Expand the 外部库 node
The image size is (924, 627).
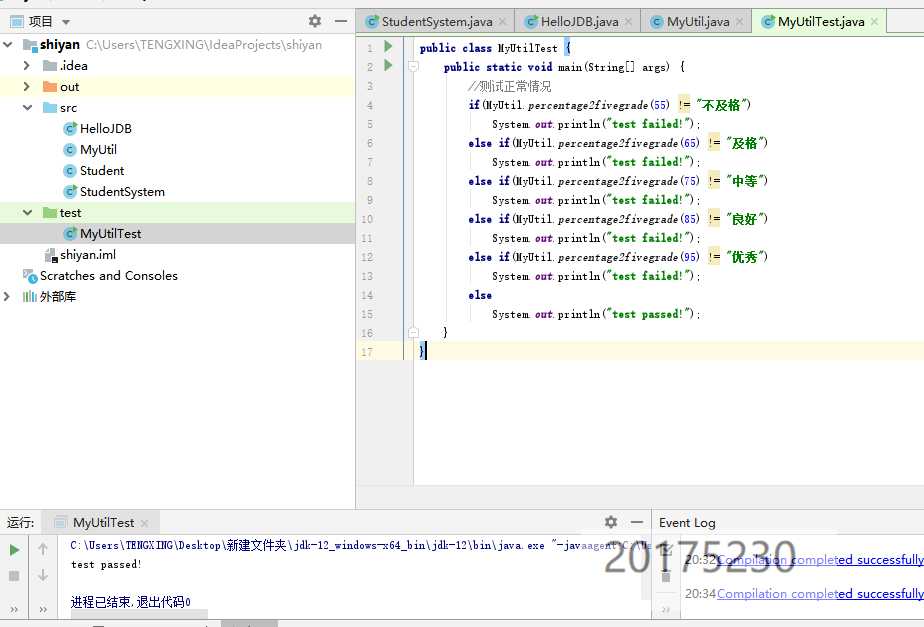(7, 296)
